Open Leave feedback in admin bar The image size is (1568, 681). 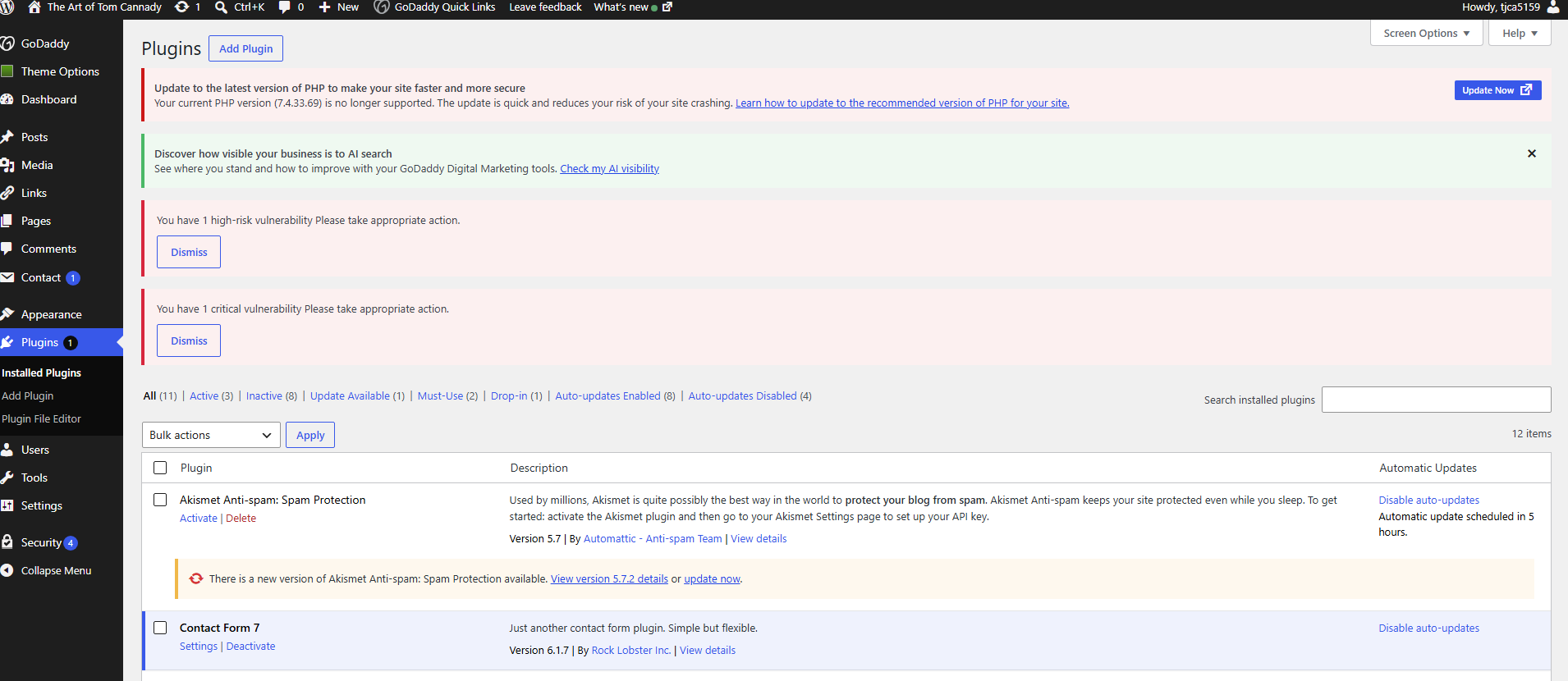point(545,7)
